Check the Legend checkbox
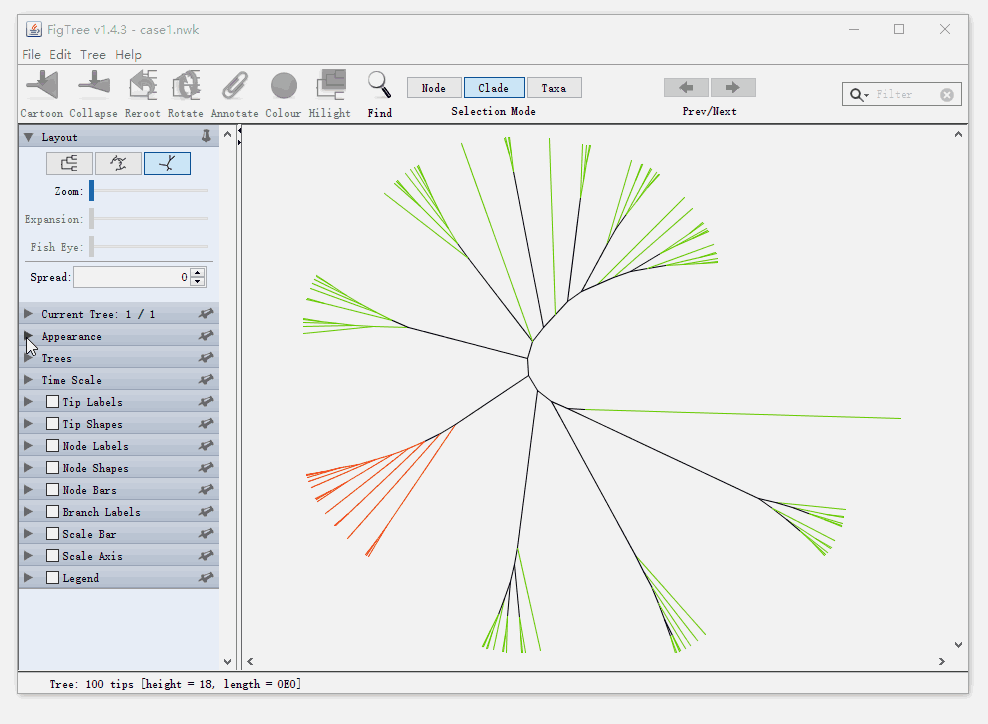Viewport: 988px width, 724px height. 53,578
